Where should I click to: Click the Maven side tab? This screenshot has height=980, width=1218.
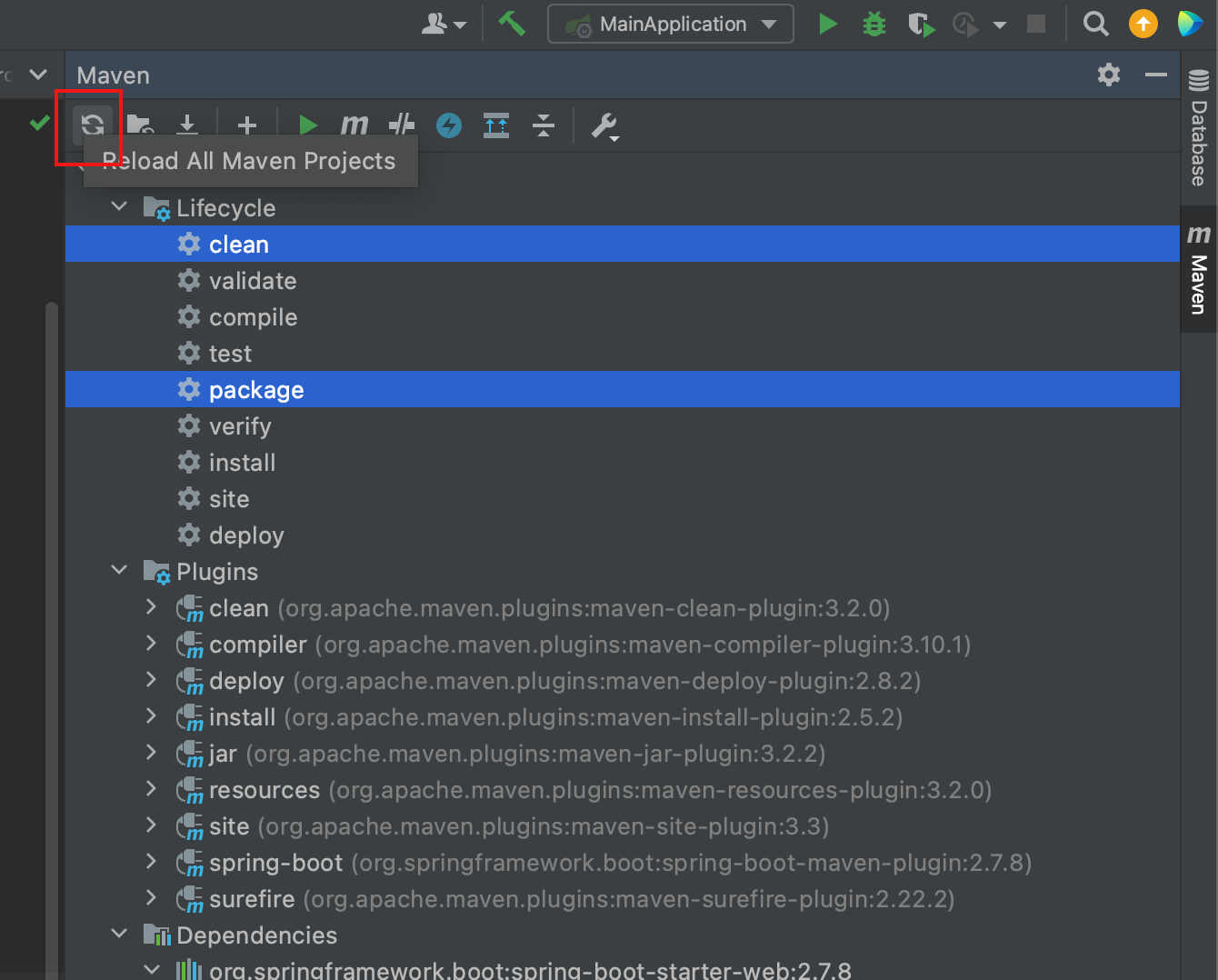point(1199,269)
